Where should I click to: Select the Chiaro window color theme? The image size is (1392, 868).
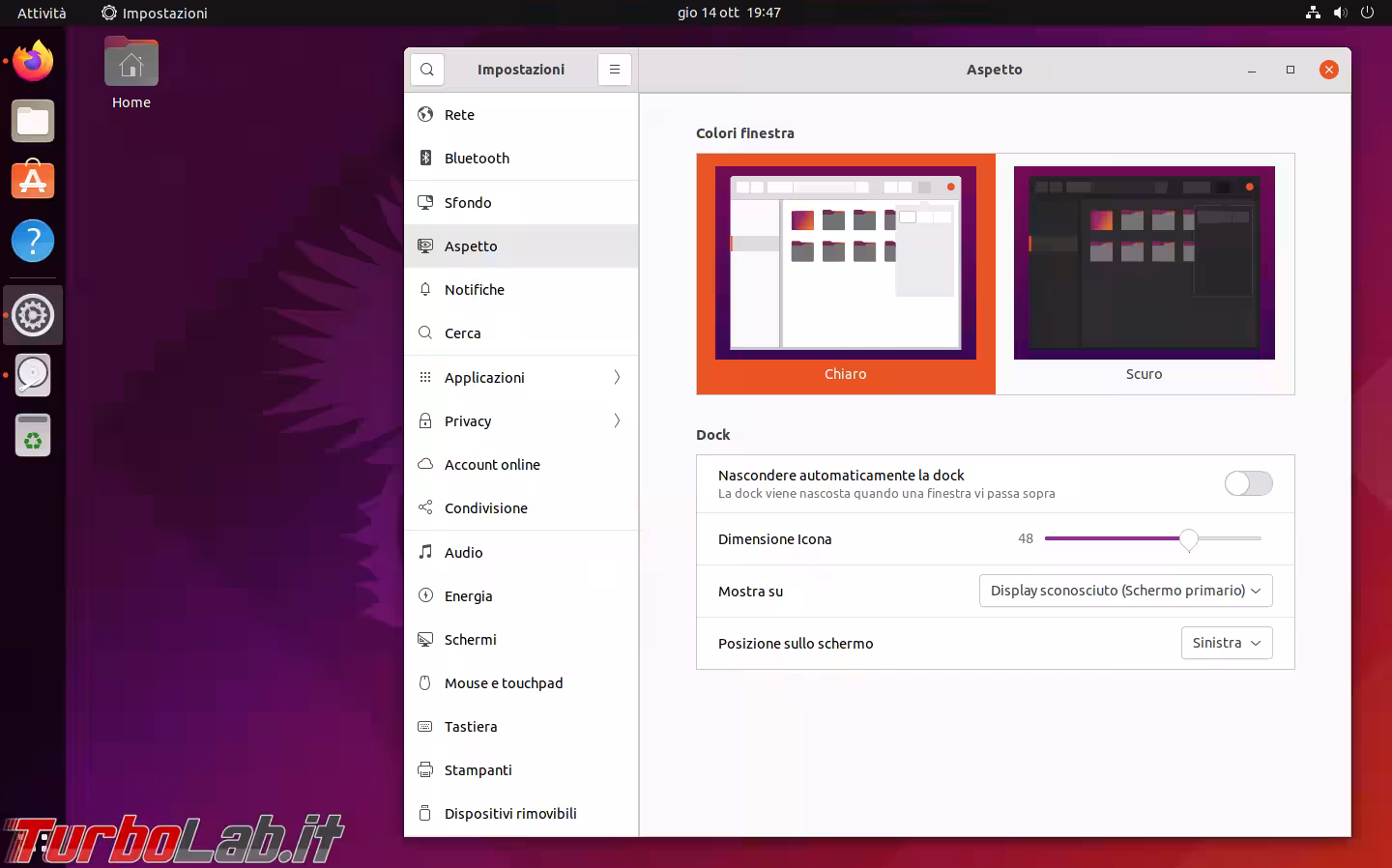(846, 274)
